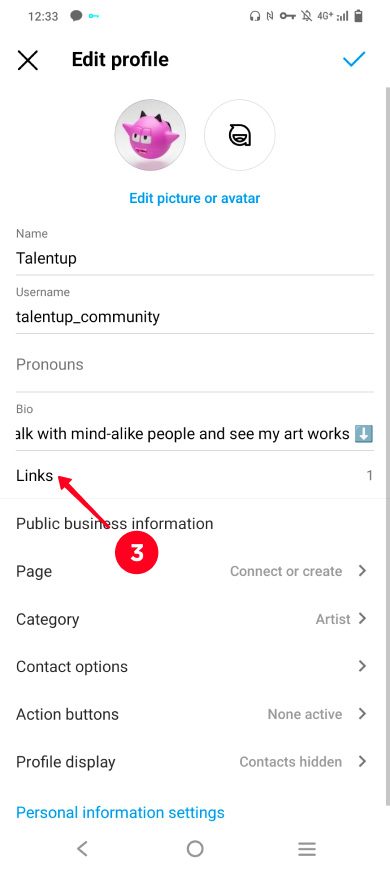Open the Links row
Image resolution: width=390 pixels, height=870 pixels.
coord(195,476)
